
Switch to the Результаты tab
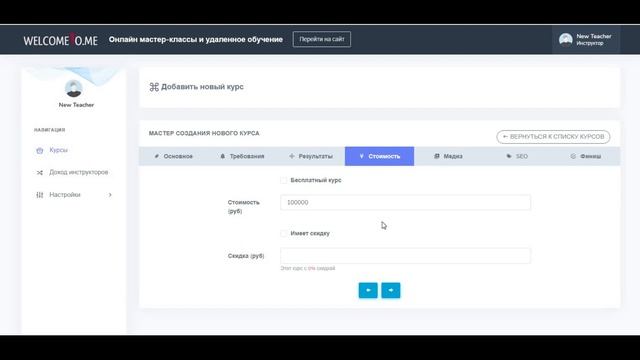point(311,156)
